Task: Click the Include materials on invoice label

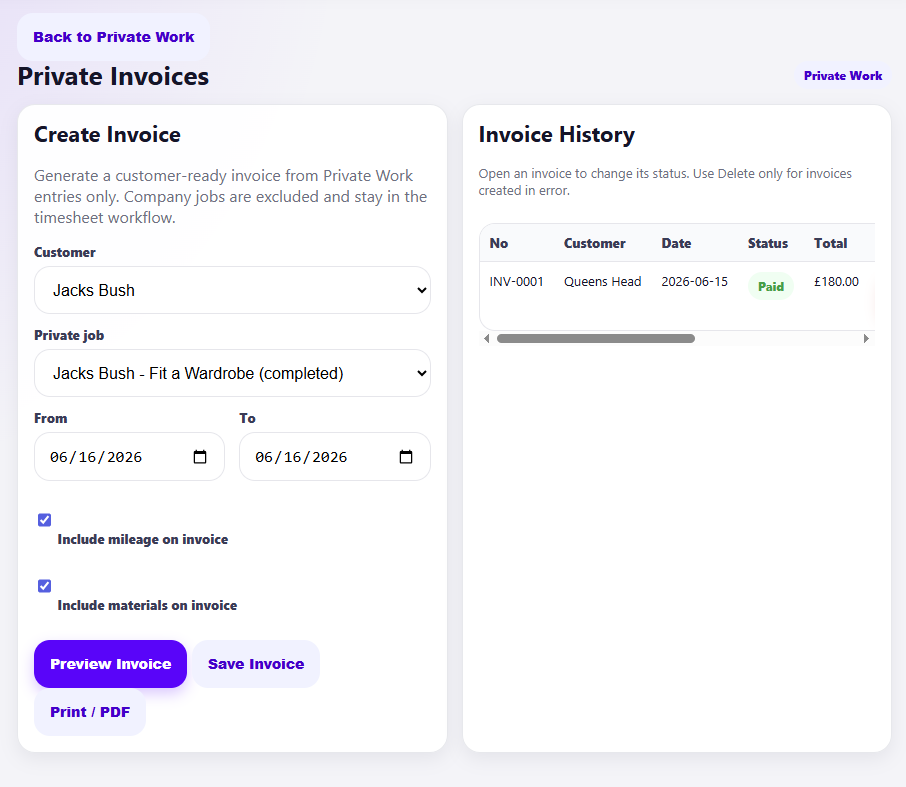Action: [x=147, y=605]
